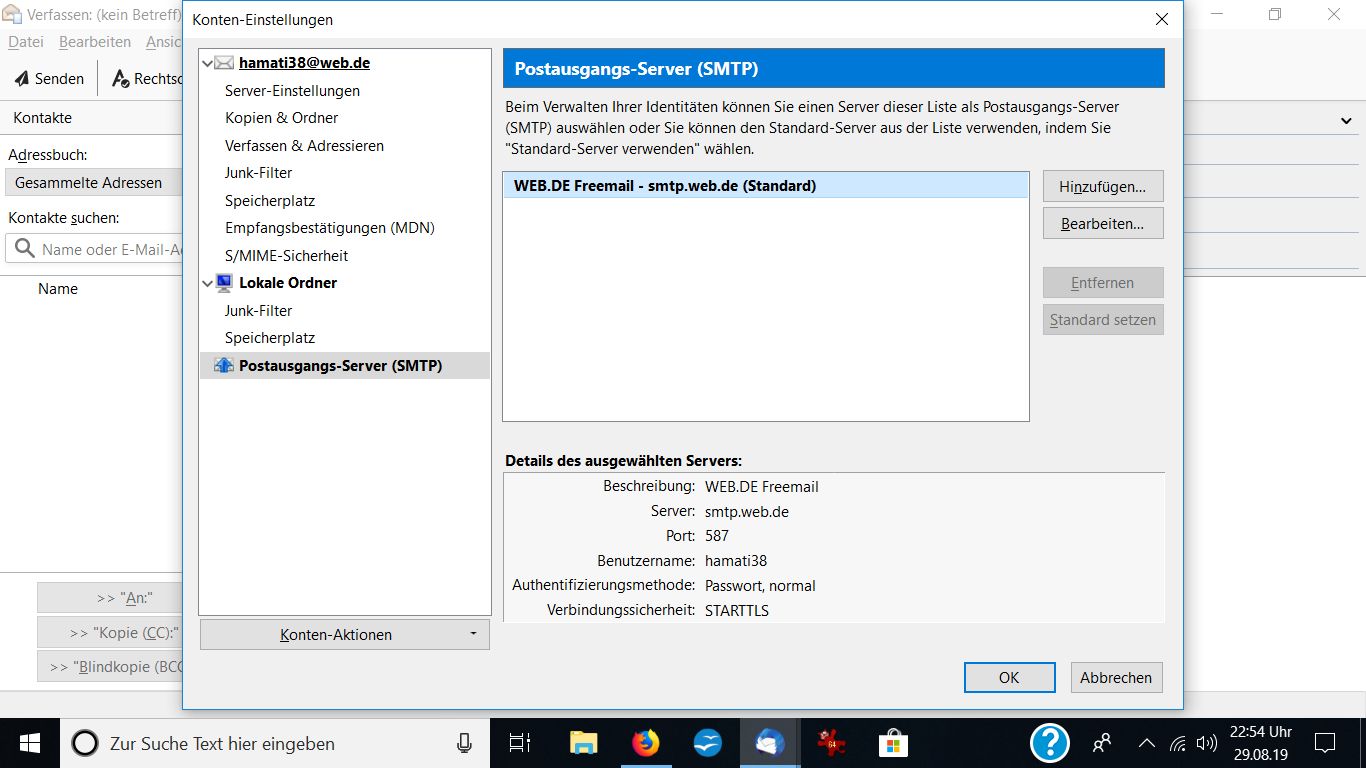This screenshot has width=1366, height=768.
Task: Select Speicherplatz under hamati38@web.de
Action: click(x=270, y=201)
